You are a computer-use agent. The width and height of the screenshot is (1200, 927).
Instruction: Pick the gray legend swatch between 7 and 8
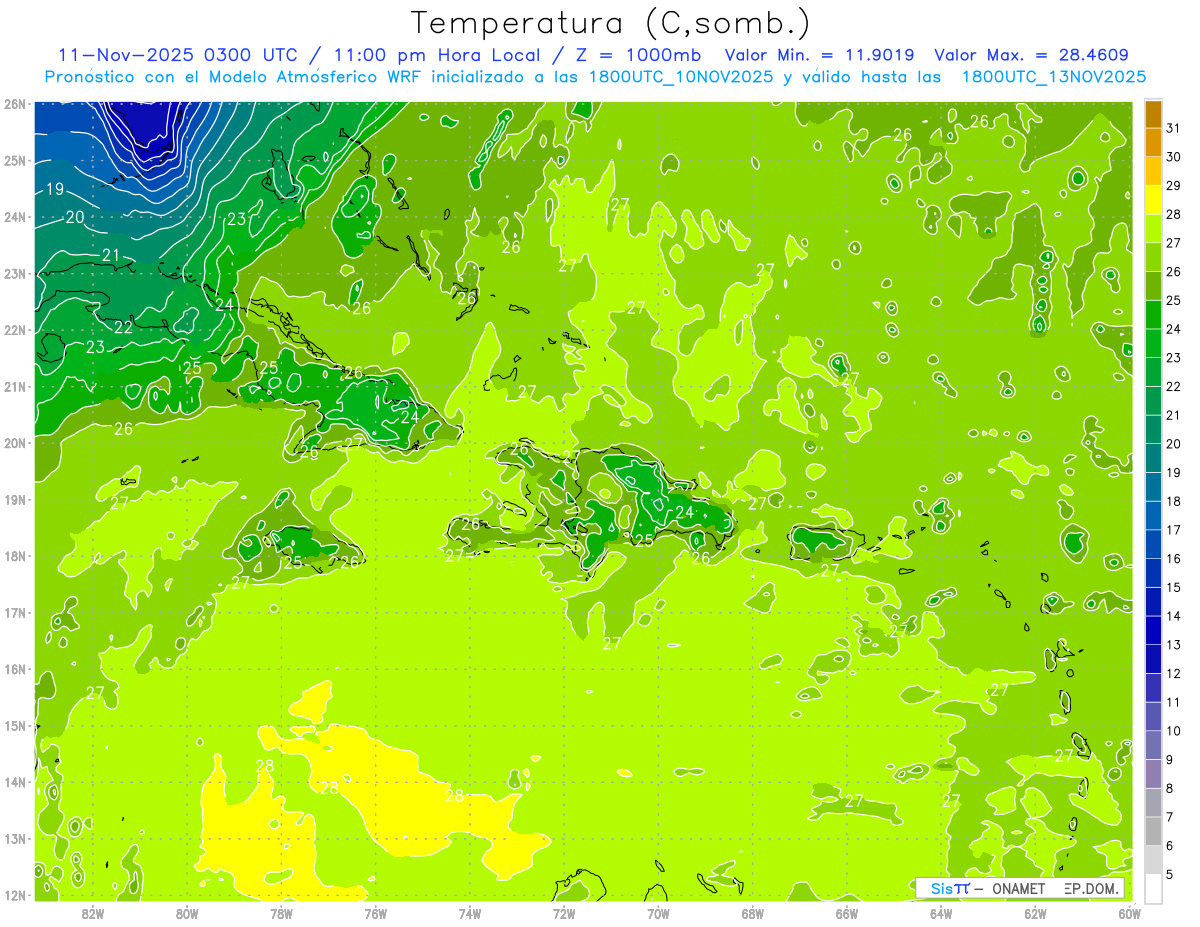pos(1153,802)
